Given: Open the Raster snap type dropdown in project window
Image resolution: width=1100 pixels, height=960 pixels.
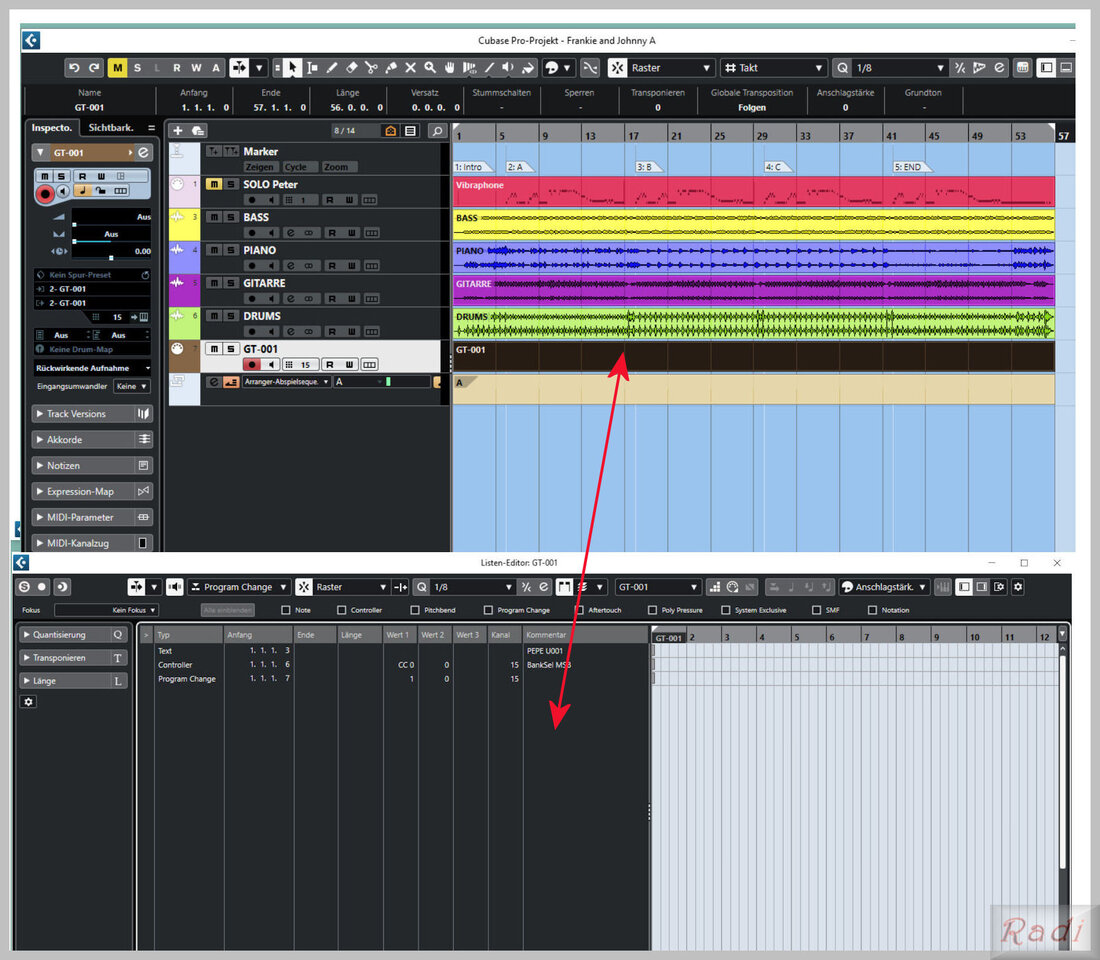Looking at the screenshot, I should pos(671,68).
